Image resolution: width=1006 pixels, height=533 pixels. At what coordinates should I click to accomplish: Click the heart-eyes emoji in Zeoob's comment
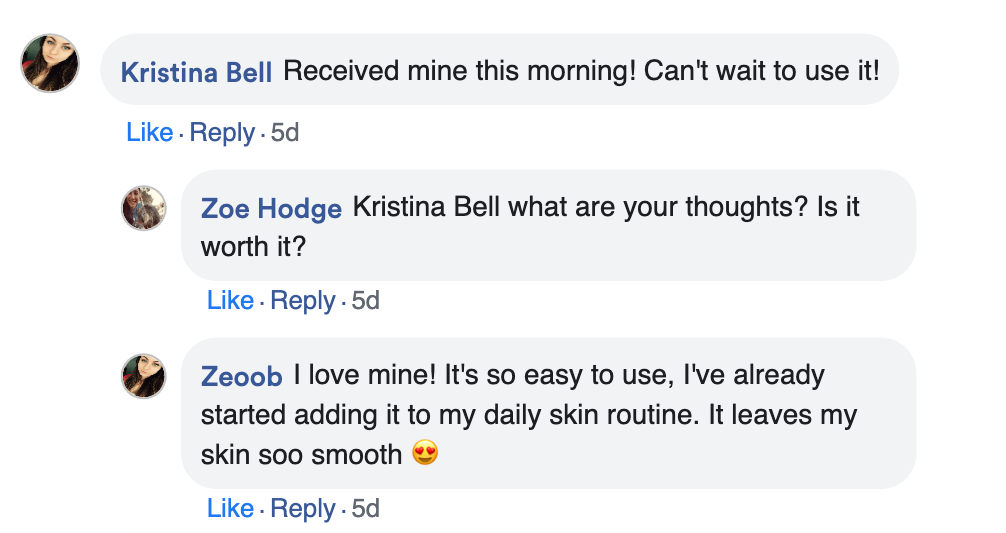[425, 453]
